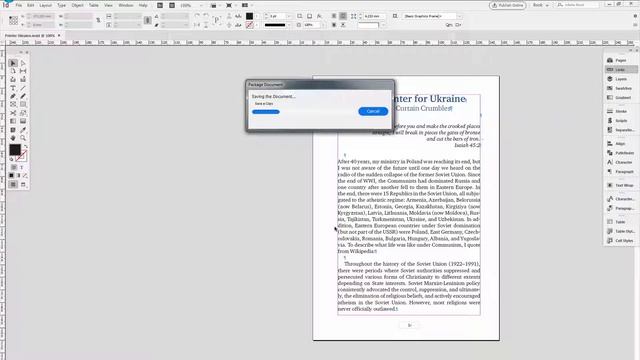Open the Text Wrap panel

coord(620,185)
